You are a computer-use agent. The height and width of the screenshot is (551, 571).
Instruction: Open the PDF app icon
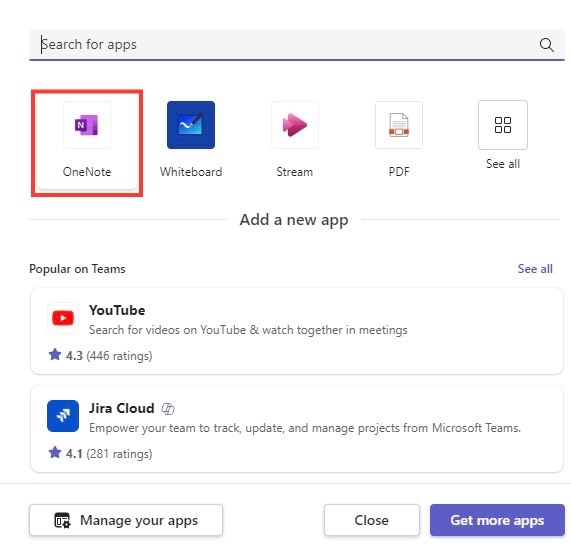[399, 125]
